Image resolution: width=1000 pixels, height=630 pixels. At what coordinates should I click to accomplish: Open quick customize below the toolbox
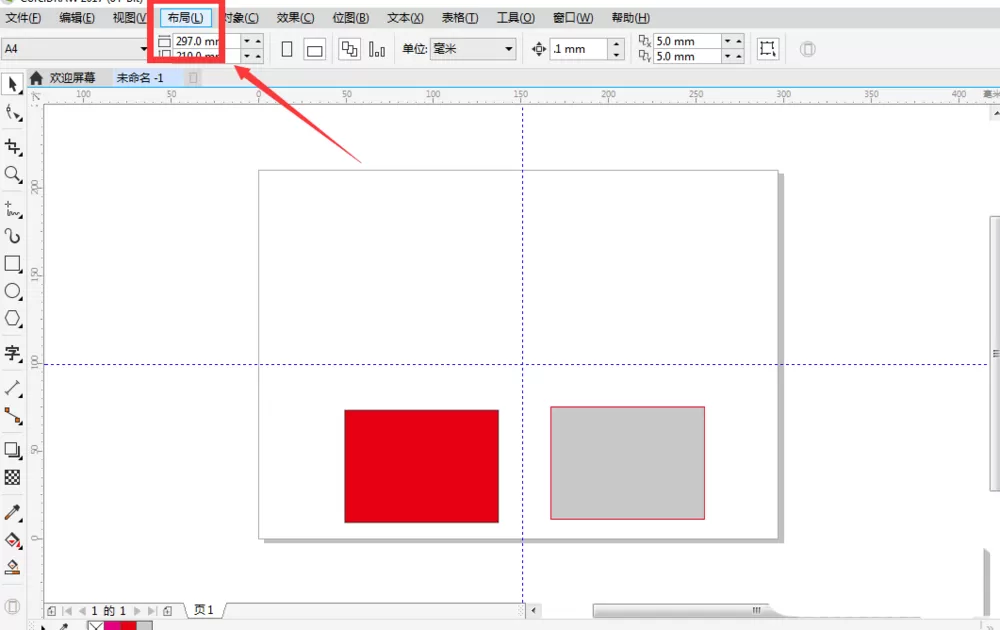pos(12,606)
